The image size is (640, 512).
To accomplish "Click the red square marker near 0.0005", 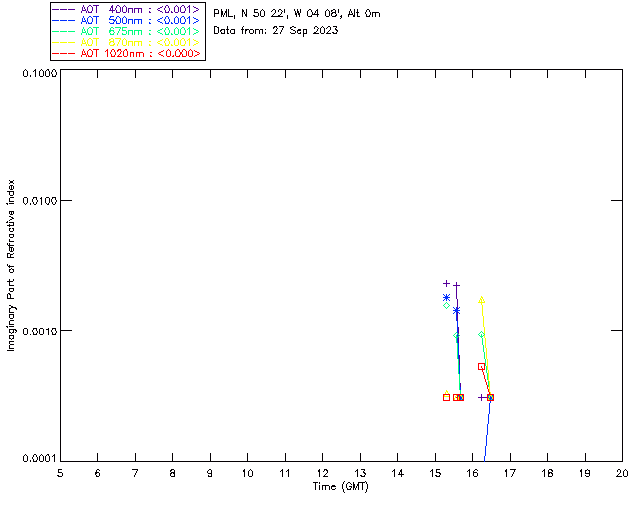I will point(482,367).
